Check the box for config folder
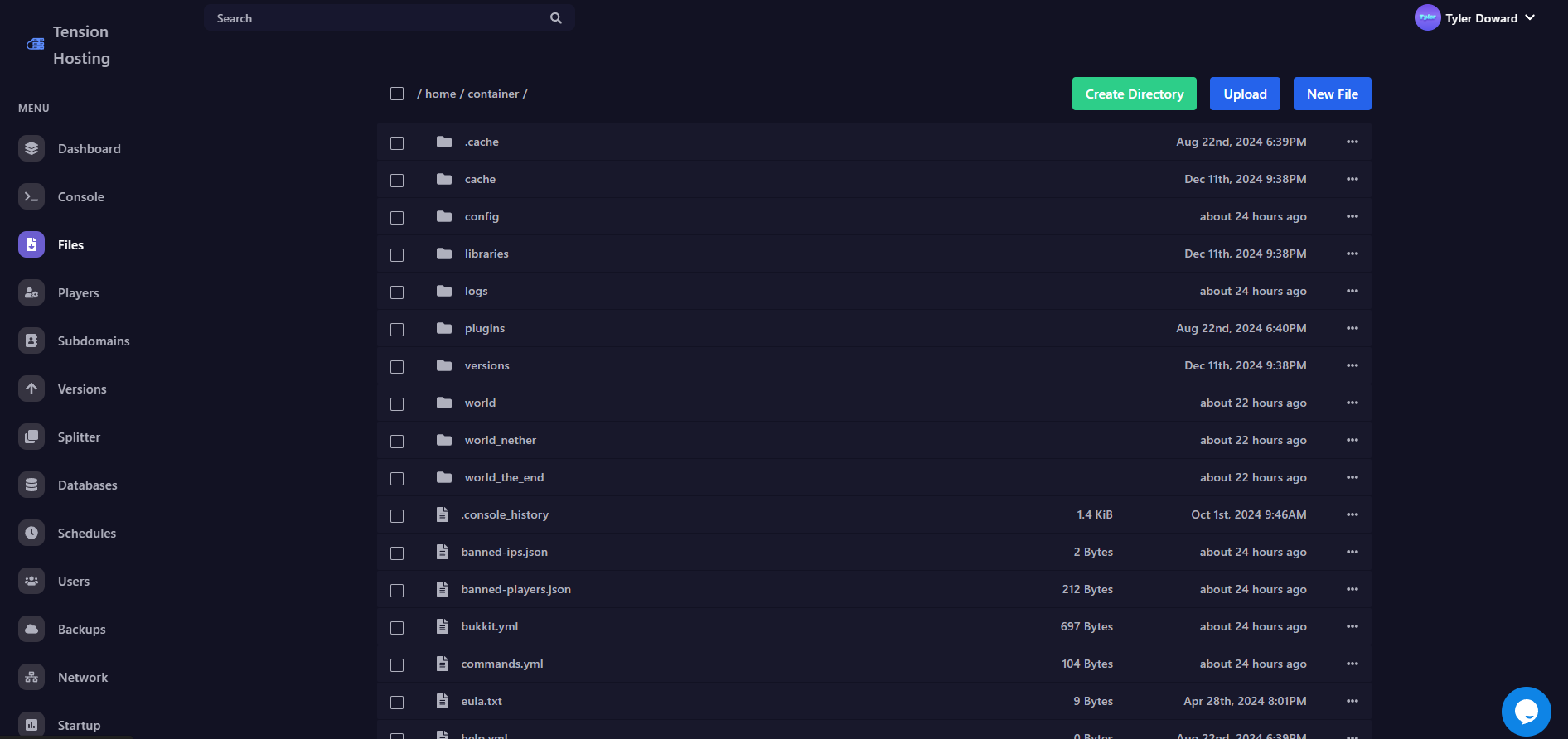The image size is (1568, 739). (397, 218)
